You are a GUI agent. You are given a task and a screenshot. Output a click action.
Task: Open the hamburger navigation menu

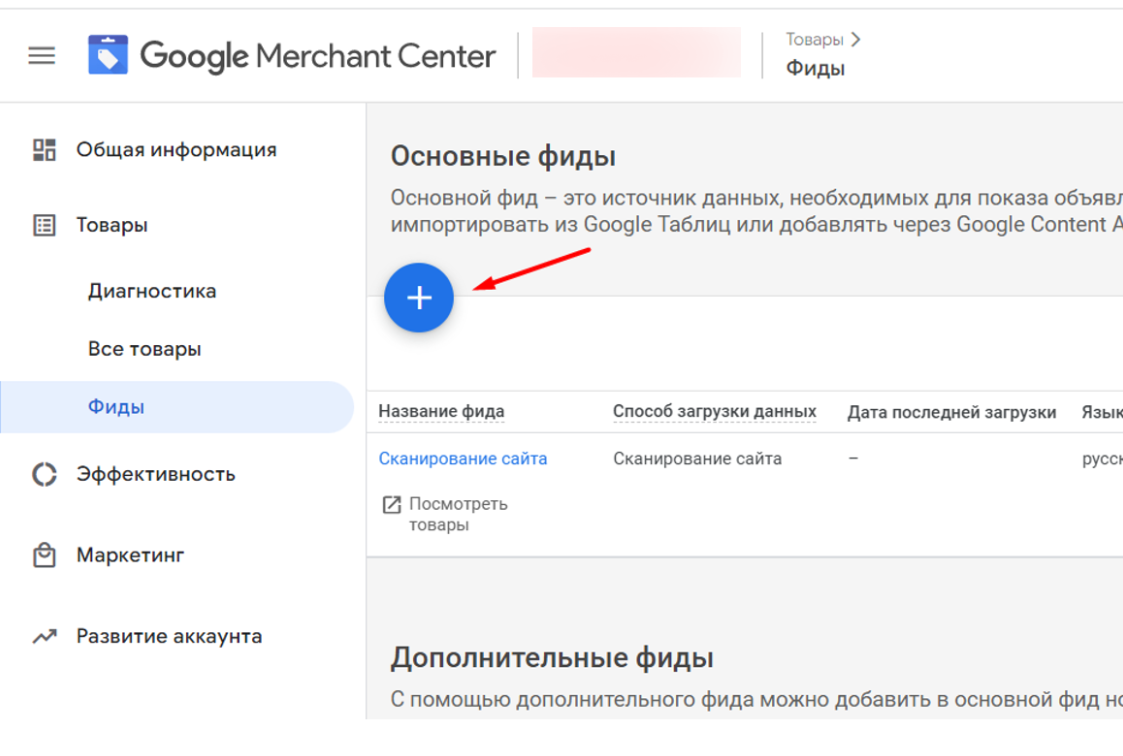(42, 55)
